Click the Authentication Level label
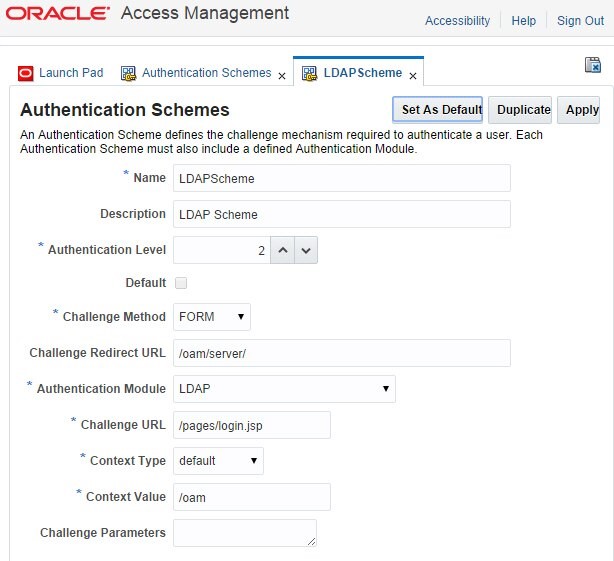Screen dimensions: 614x561 point(107,250)
